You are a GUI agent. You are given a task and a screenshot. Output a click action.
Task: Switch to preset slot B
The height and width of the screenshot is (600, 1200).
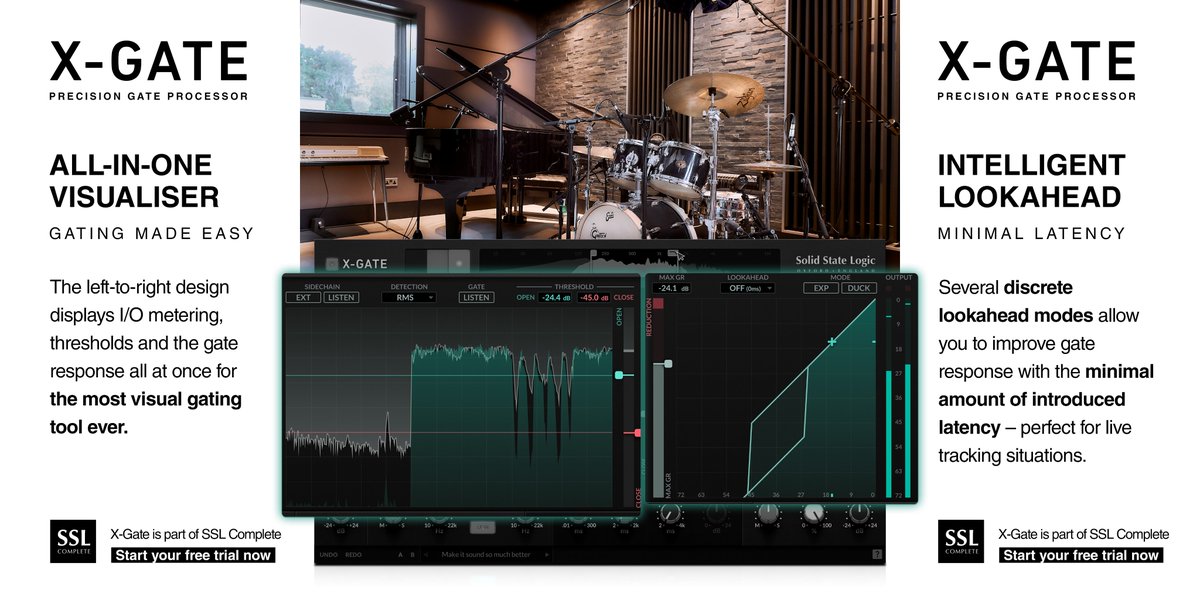pyautogui.click(x=412, y=555)
